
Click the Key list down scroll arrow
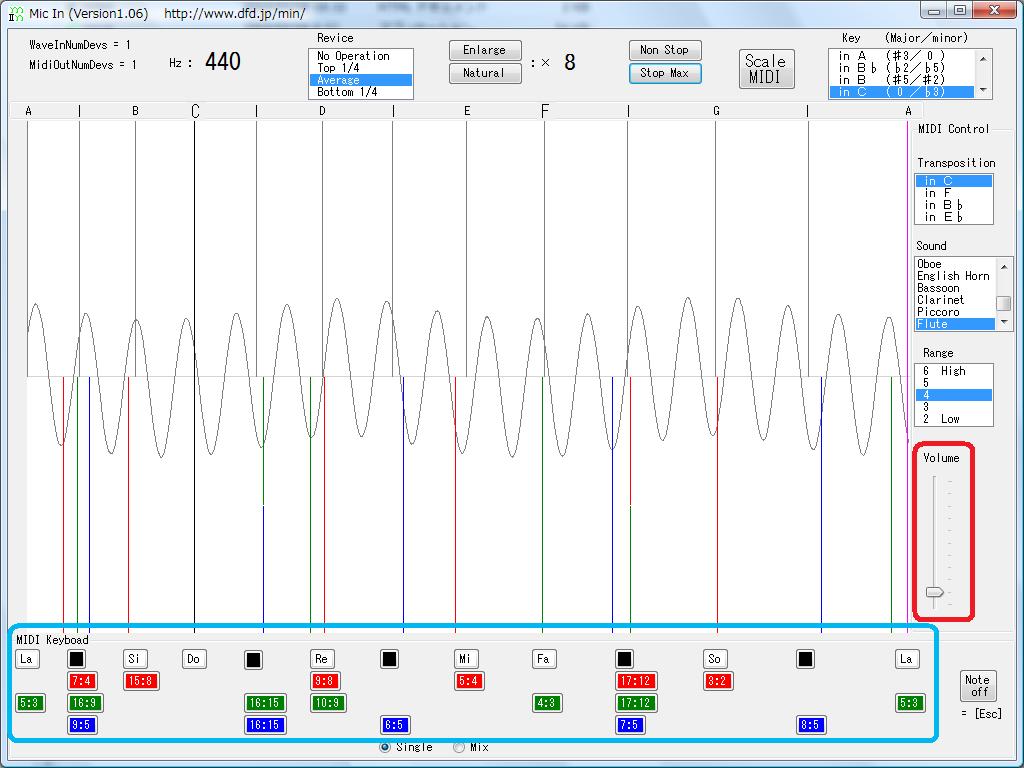pyautogui.click(x=984, y=91)
